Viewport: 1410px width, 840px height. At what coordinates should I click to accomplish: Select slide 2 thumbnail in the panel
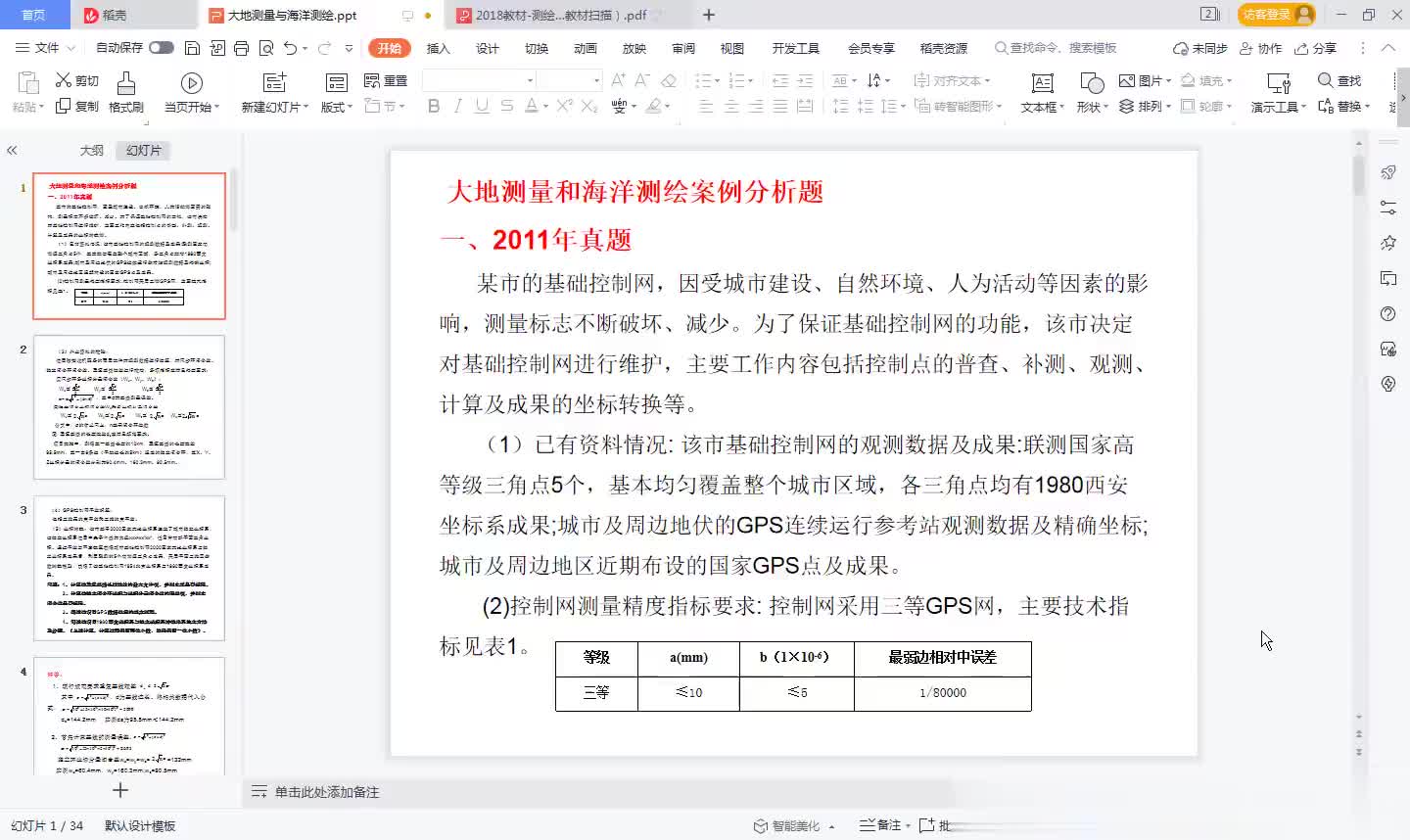pos(129,406)
